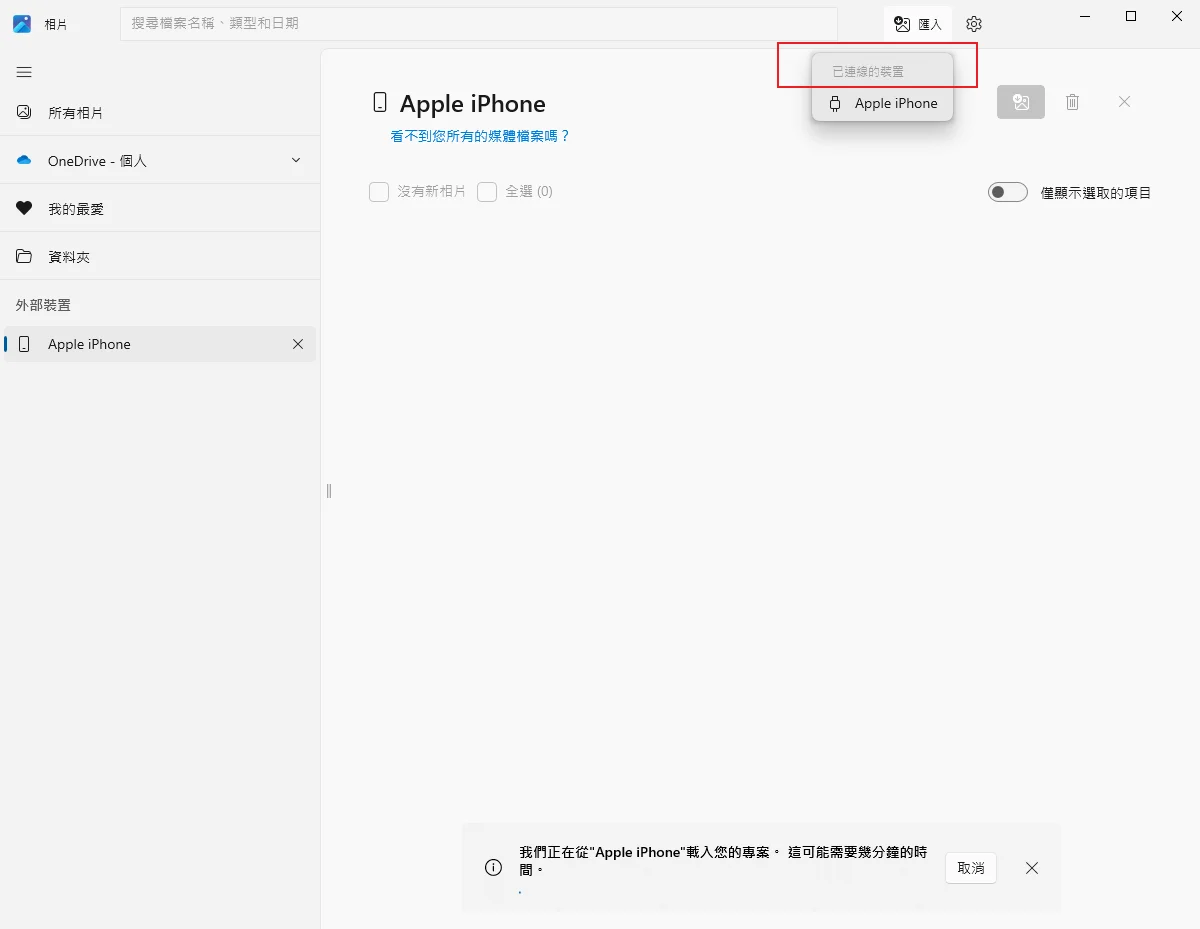Click the search files input field

478,23
